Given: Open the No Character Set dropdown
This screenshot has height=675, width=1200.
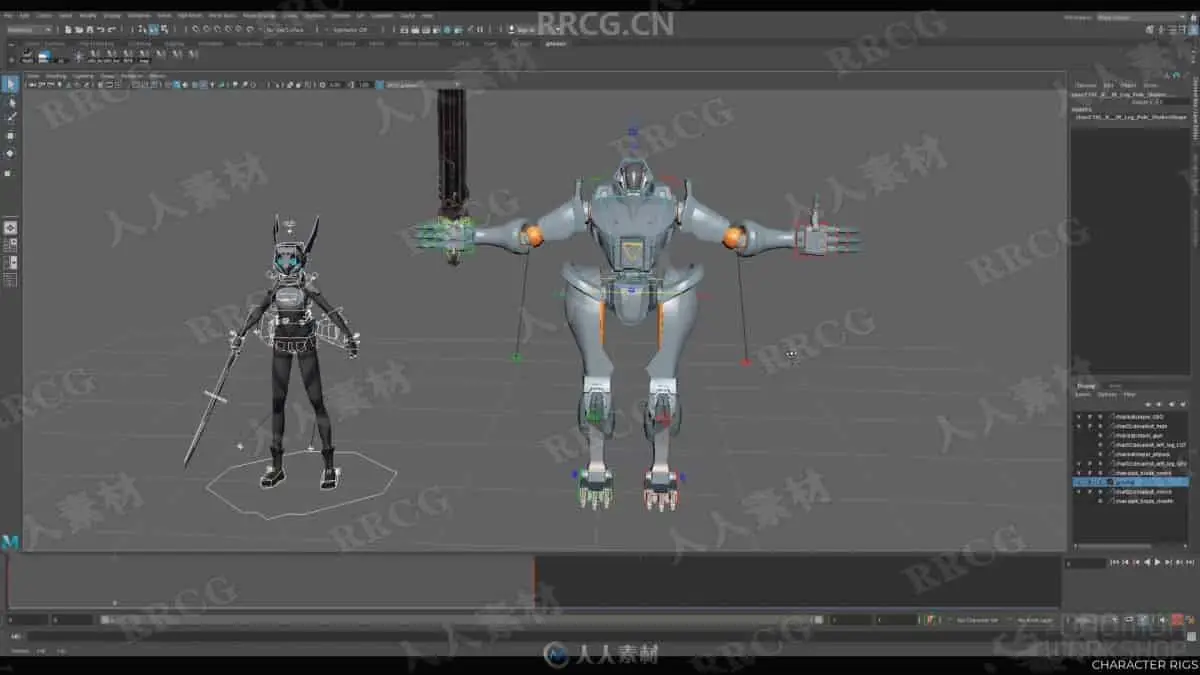Looking at the screenshot, I should pos(978,620).
